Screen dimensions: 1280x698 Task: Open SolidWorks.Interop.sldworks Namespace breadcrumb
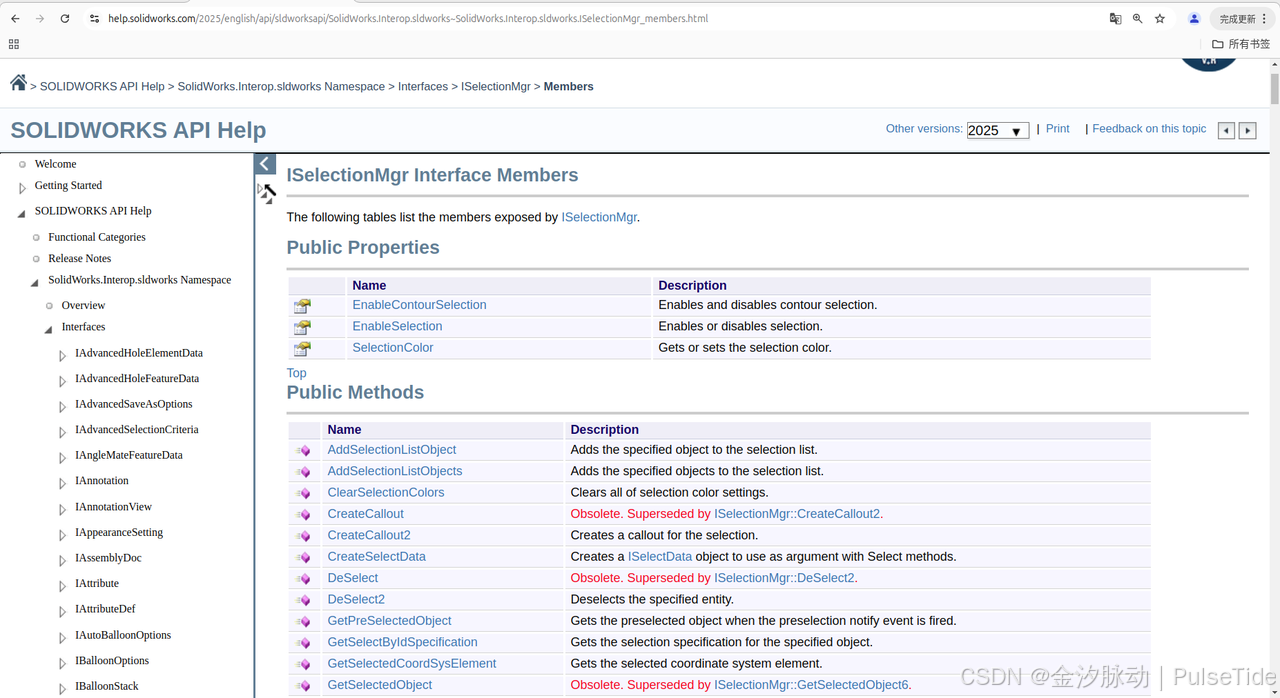click(281, 87)
